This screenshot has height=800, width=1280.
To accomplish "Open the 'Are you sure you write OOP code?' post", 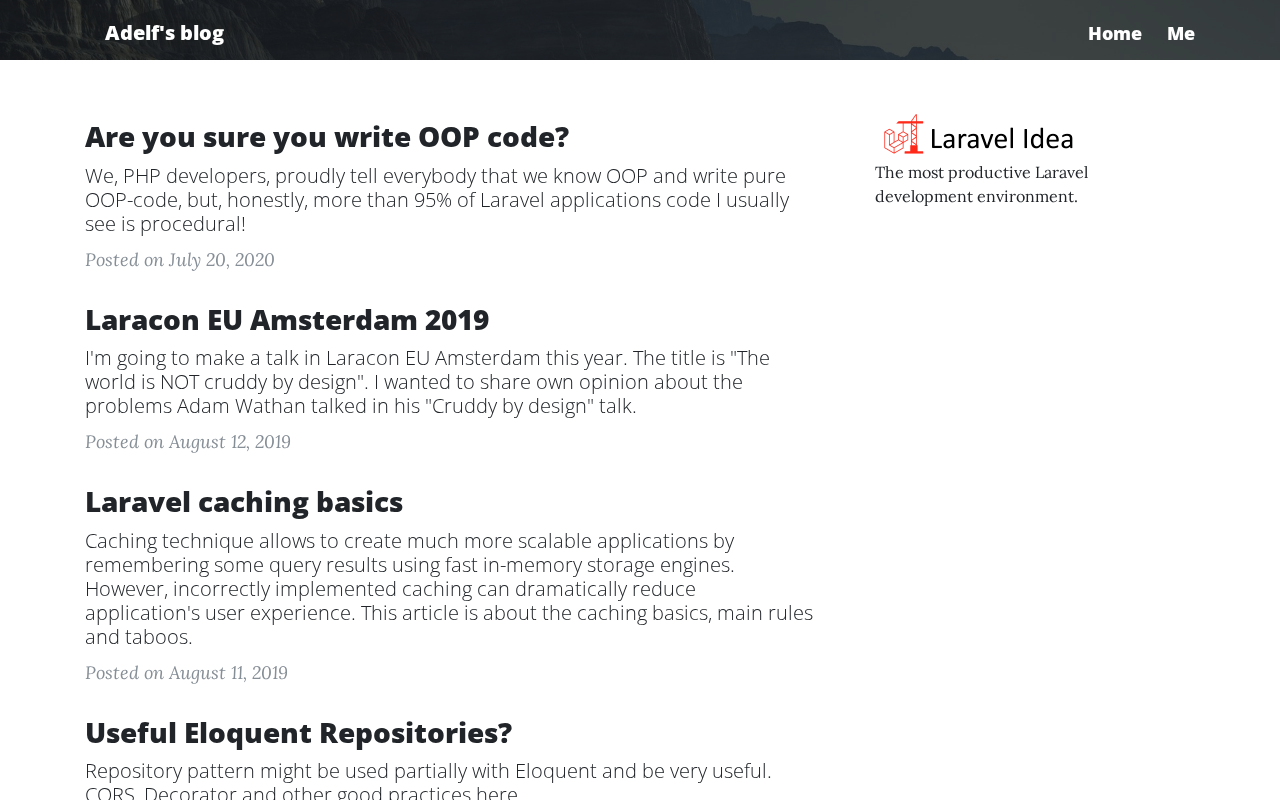I will click(327, 137).
